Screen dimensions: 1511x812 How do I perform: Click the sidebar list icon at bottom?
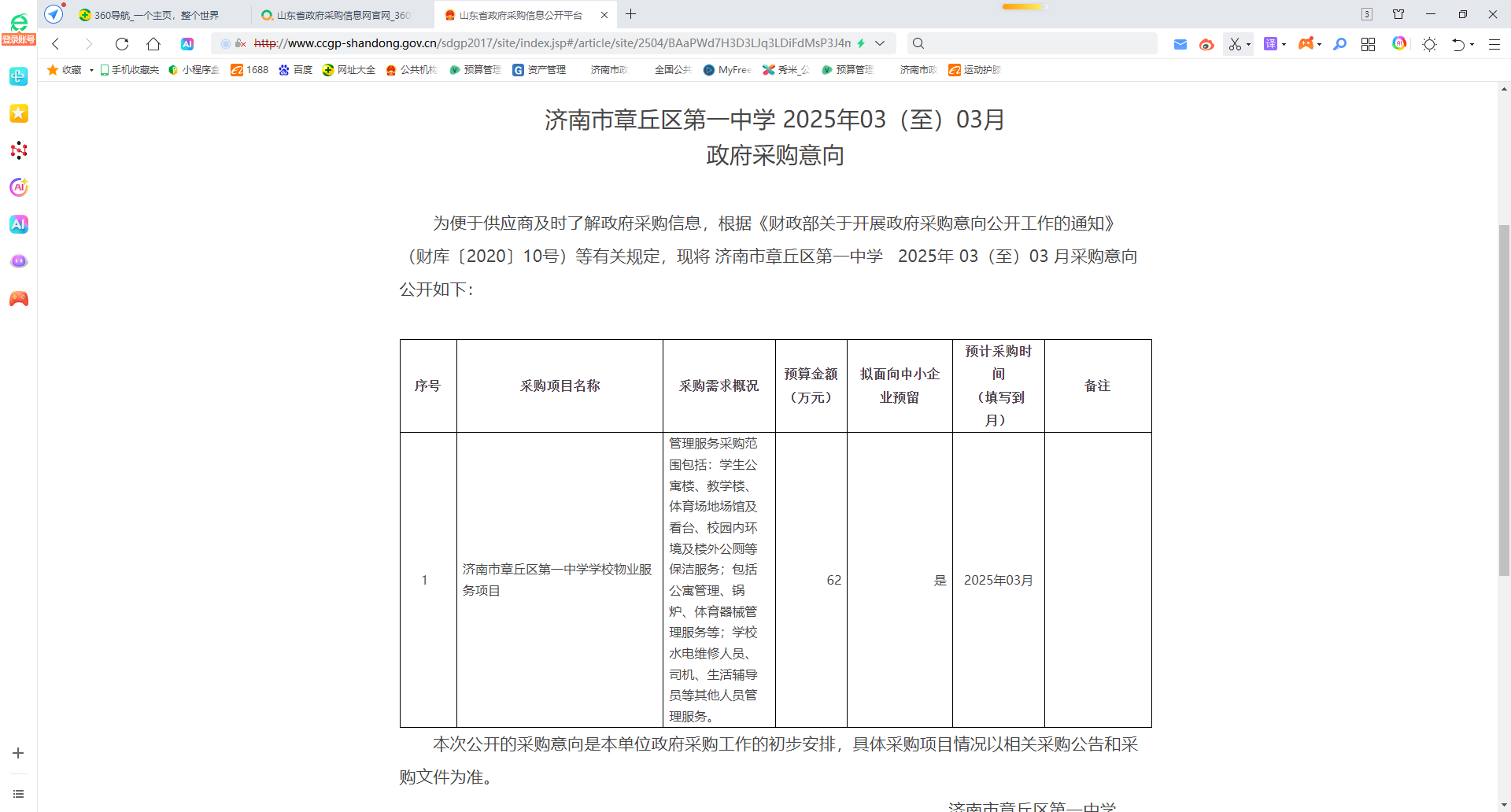18,794
